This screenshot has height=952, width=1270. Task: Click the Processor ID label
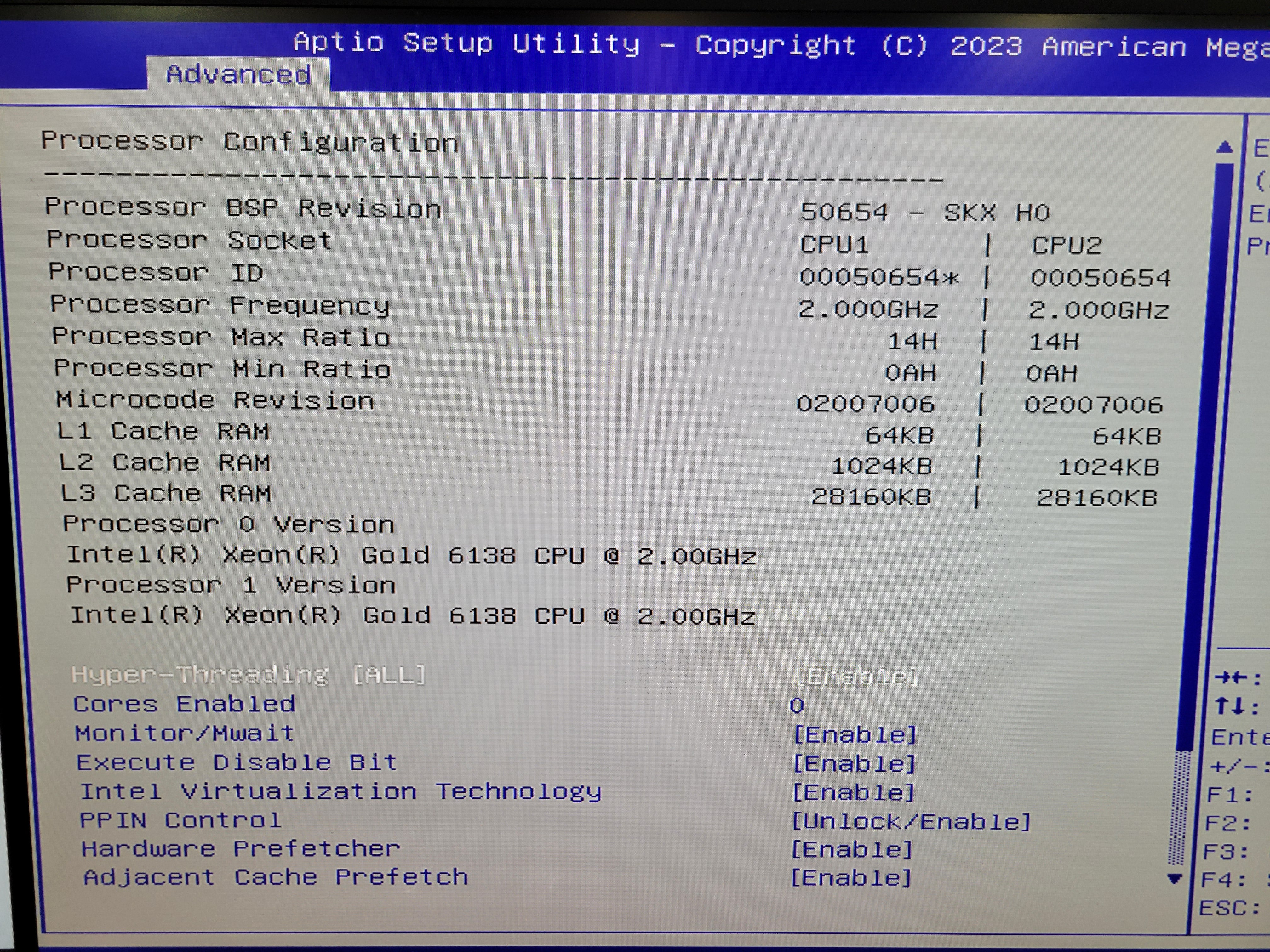click(x=156, y=272)
